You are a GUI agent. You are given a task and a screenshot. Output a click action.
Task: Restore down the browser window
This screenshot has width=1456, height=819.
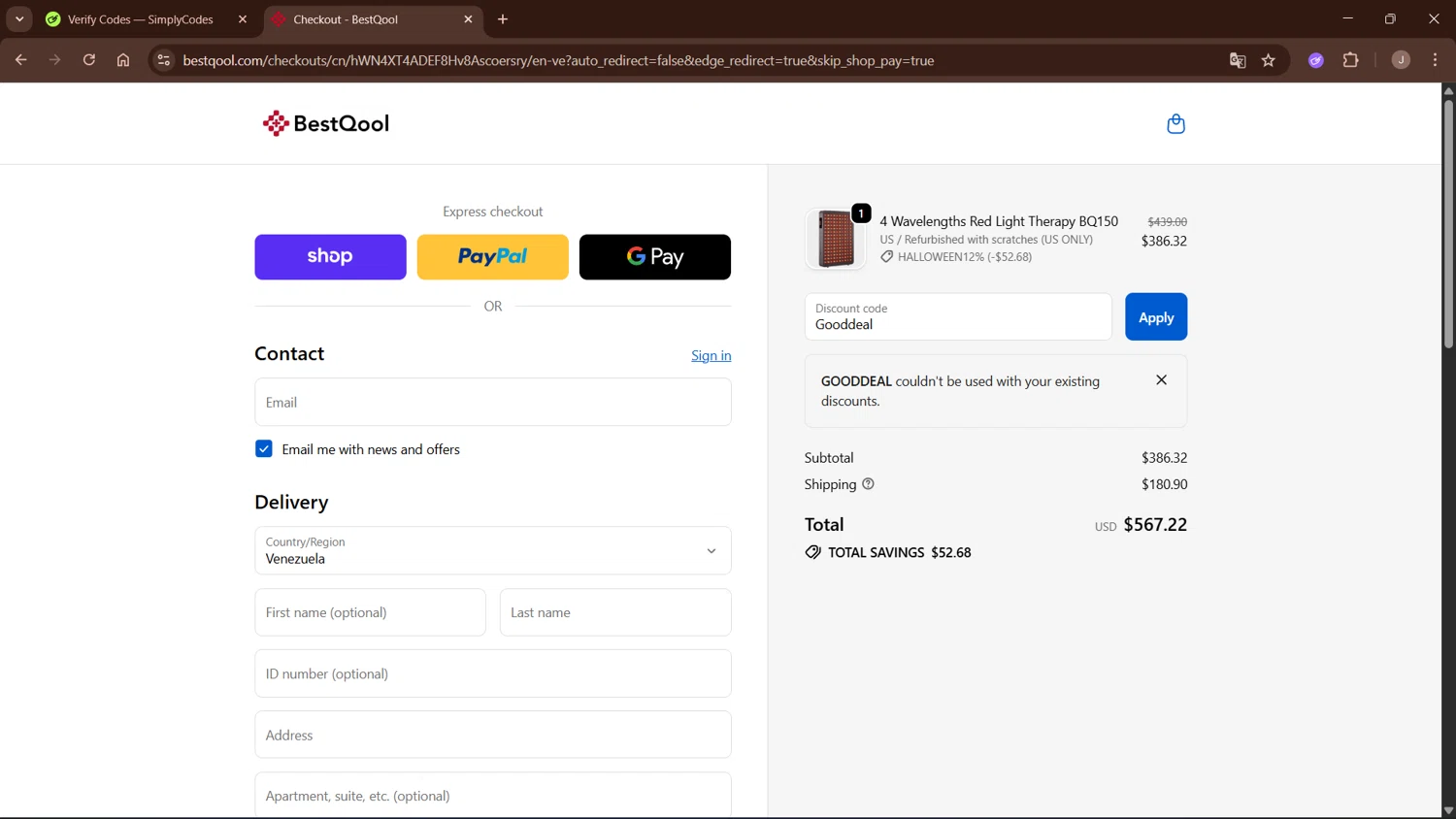pos(1390,18)
